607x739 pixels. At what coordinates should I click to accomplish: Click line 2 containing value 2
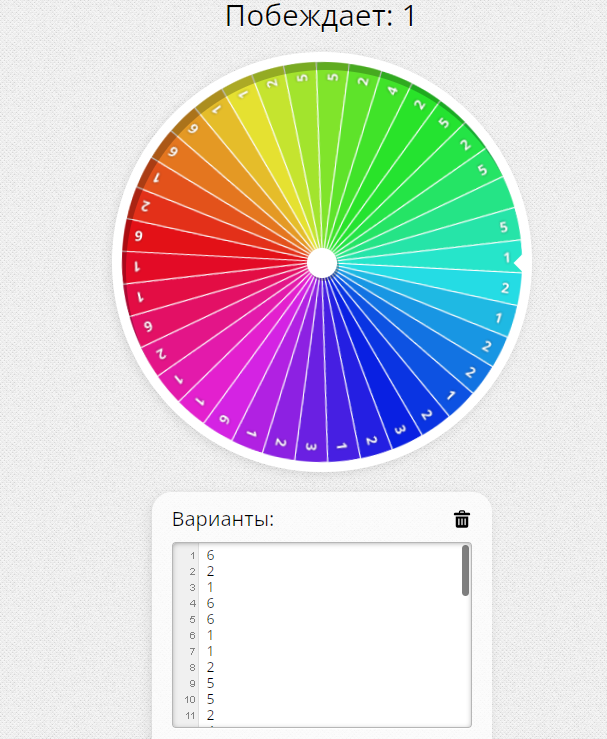322,571
